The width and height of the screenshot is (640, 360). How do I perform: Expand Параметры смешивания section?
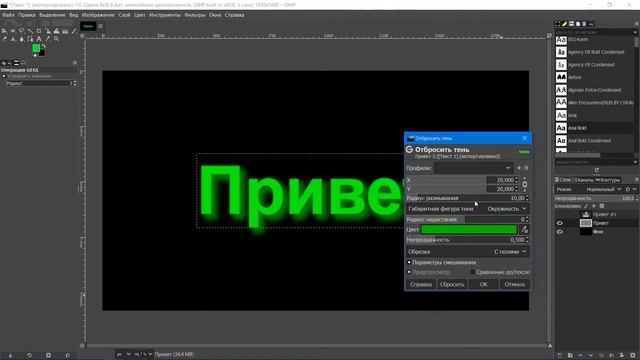tap(409, 262)
